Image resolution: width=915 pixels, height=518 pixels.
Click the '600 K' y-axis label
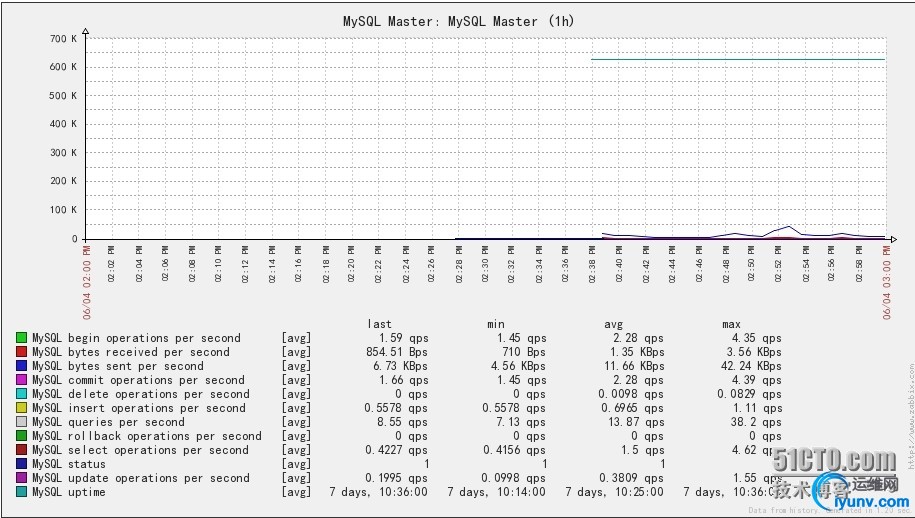[x=63, y=68]
